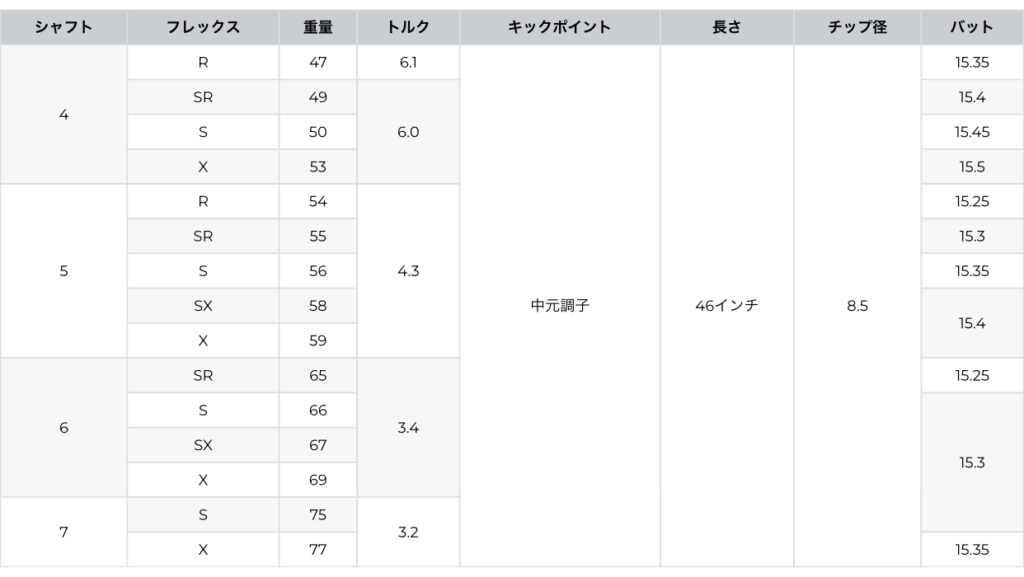Click the トルク column header

click(x=408, y=28)
